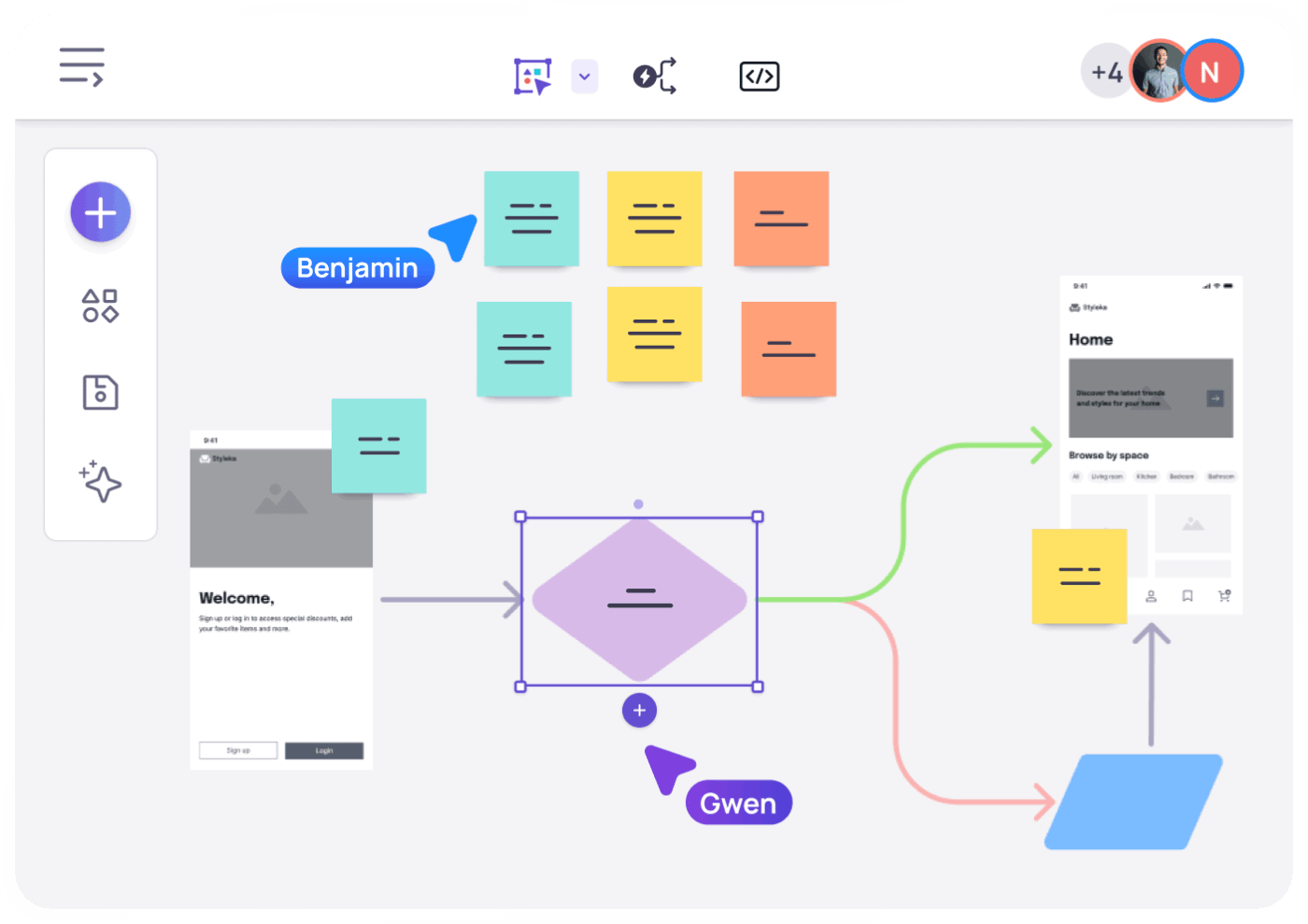
Task: Expand the select tool dropdown chevron
Action: [x=585, y=76]
